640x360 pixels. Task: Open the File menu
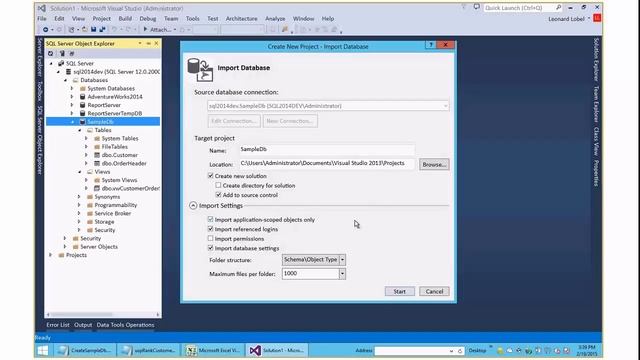click(42, 19)
